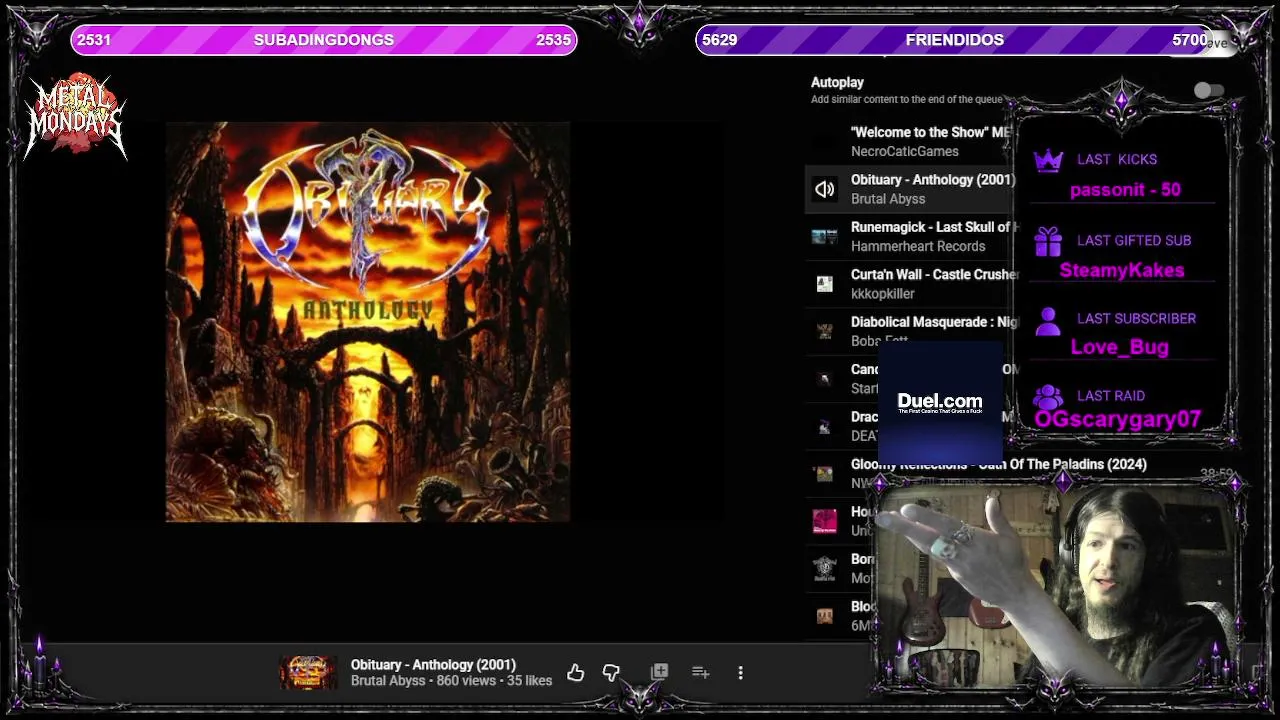Click the SUBADINGDONGS goal bar
The image size is (1280, 720).
click(324, 40)
